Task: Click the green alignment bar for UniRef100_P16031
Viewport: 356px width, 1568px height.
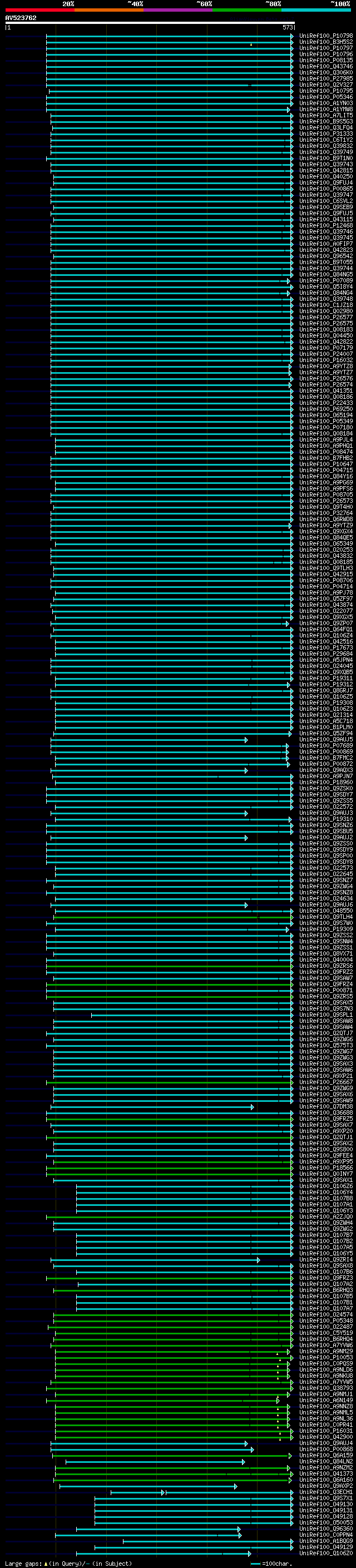Action: click(x=174, y=1431)
